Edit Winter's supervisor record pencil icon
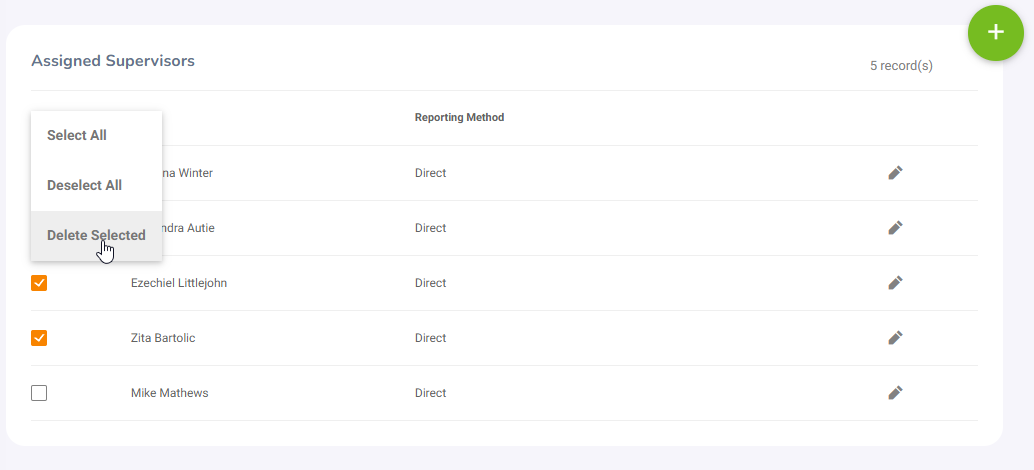The height and width of the screenshot is (470, 1034). coord(895,173)
